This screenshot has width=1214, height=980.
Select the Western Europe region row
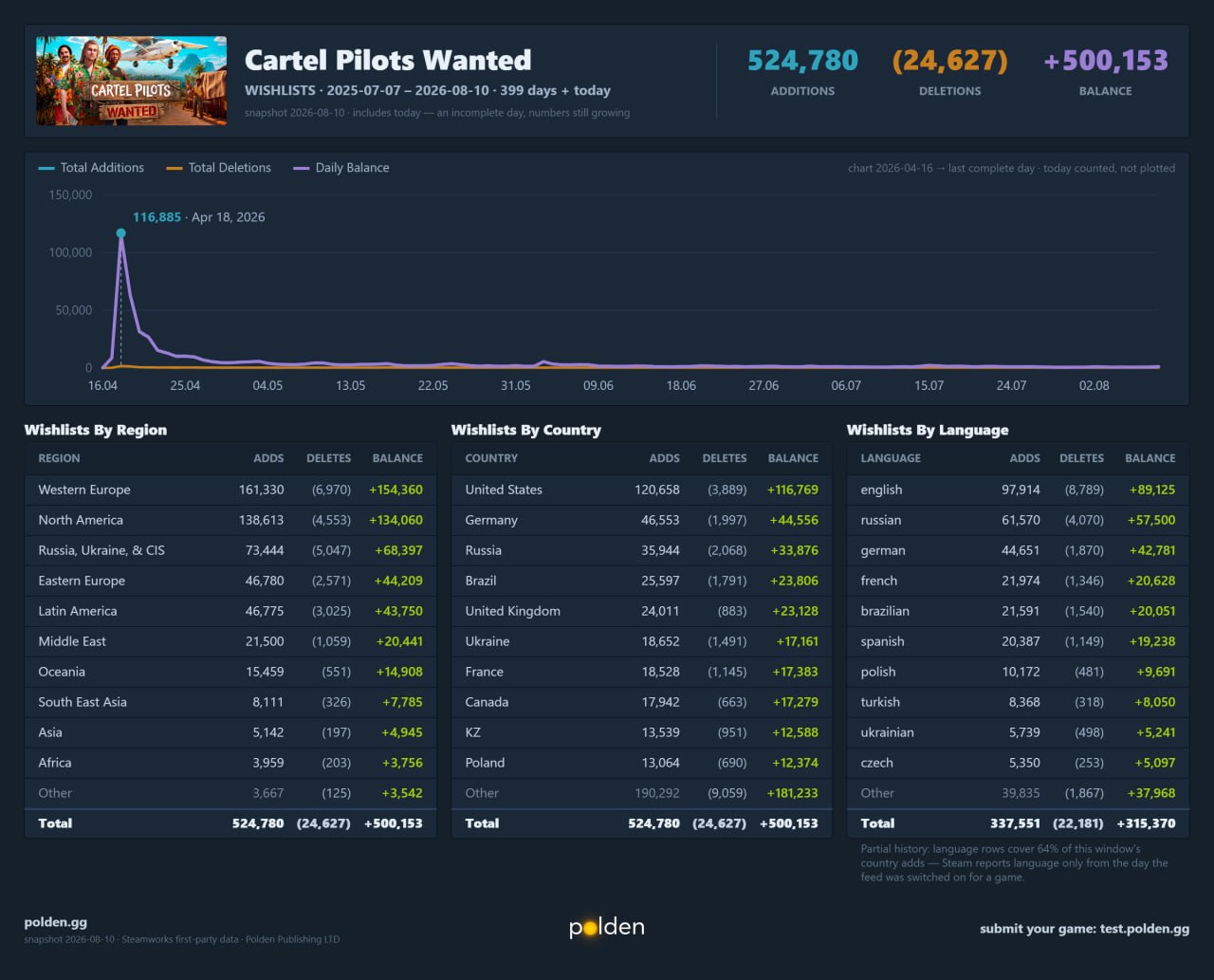[230, 490]
